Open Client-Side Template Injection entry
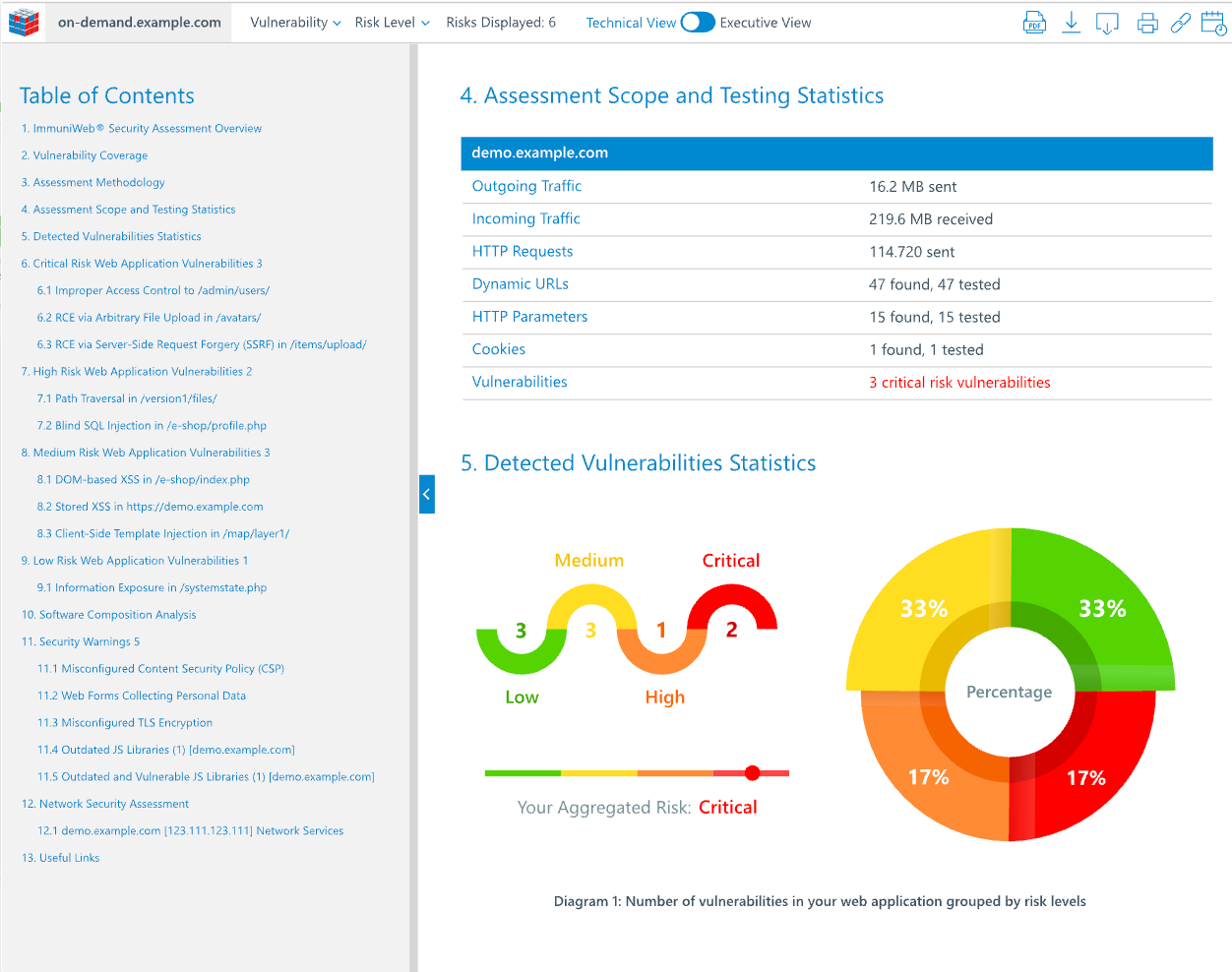 163,534
